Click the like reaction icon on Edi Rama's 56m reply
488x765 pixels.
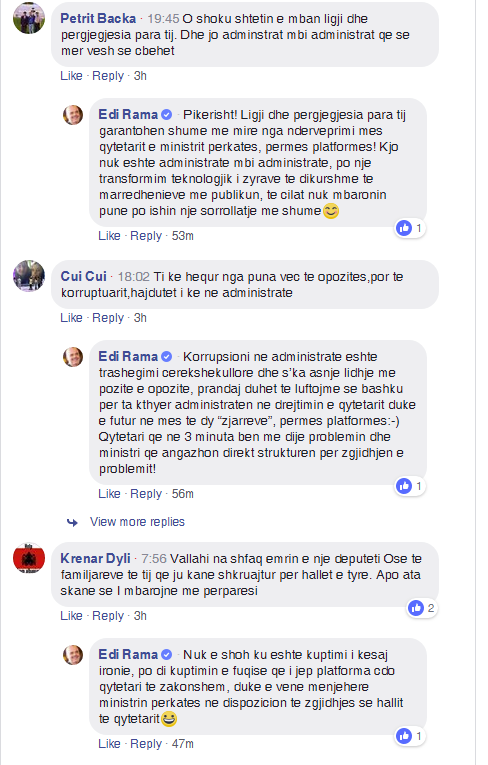click(x=404, y=486)
